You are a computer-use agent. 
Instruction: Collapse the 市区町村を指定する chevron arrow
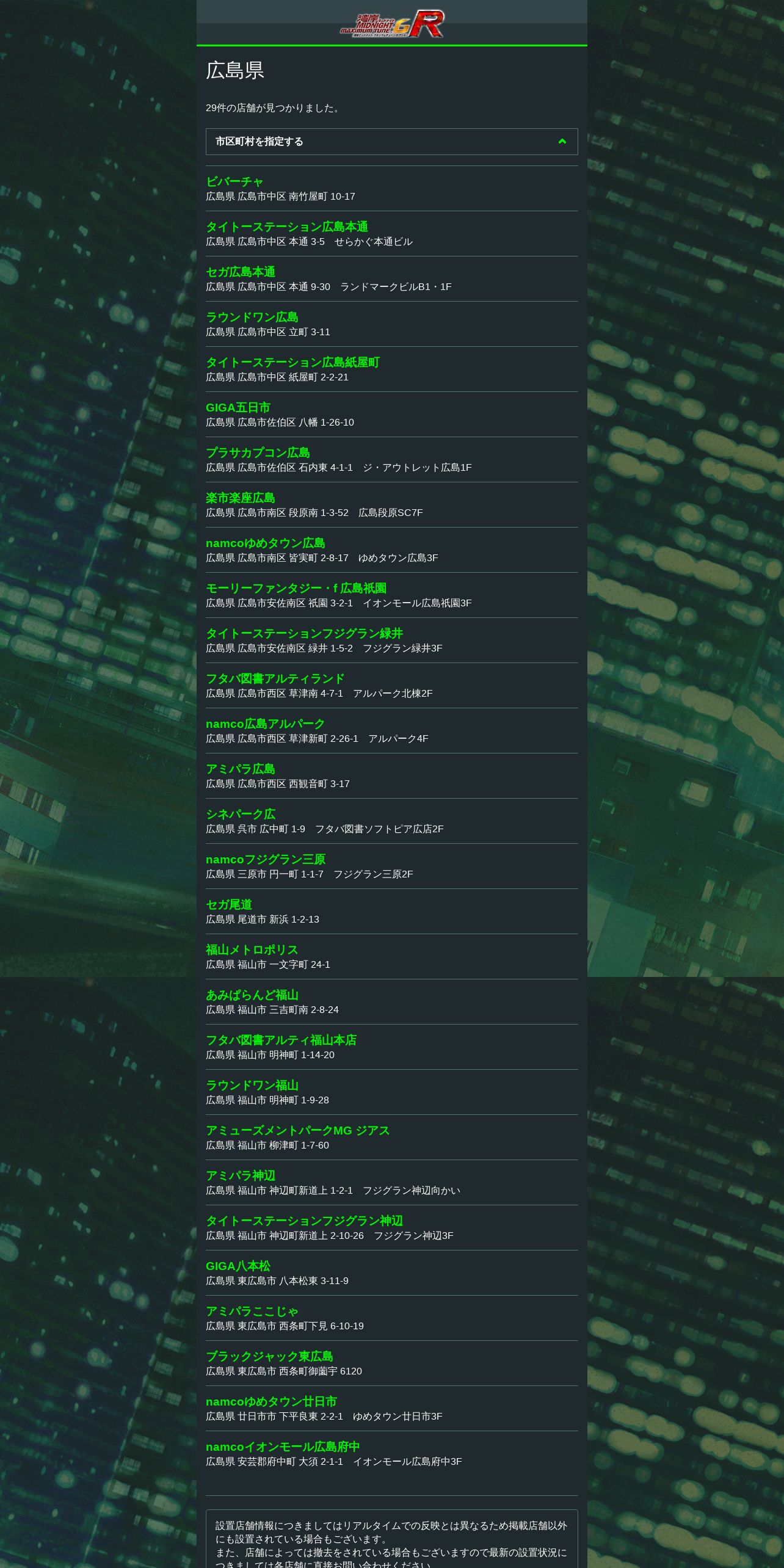(x=562, y=142)
